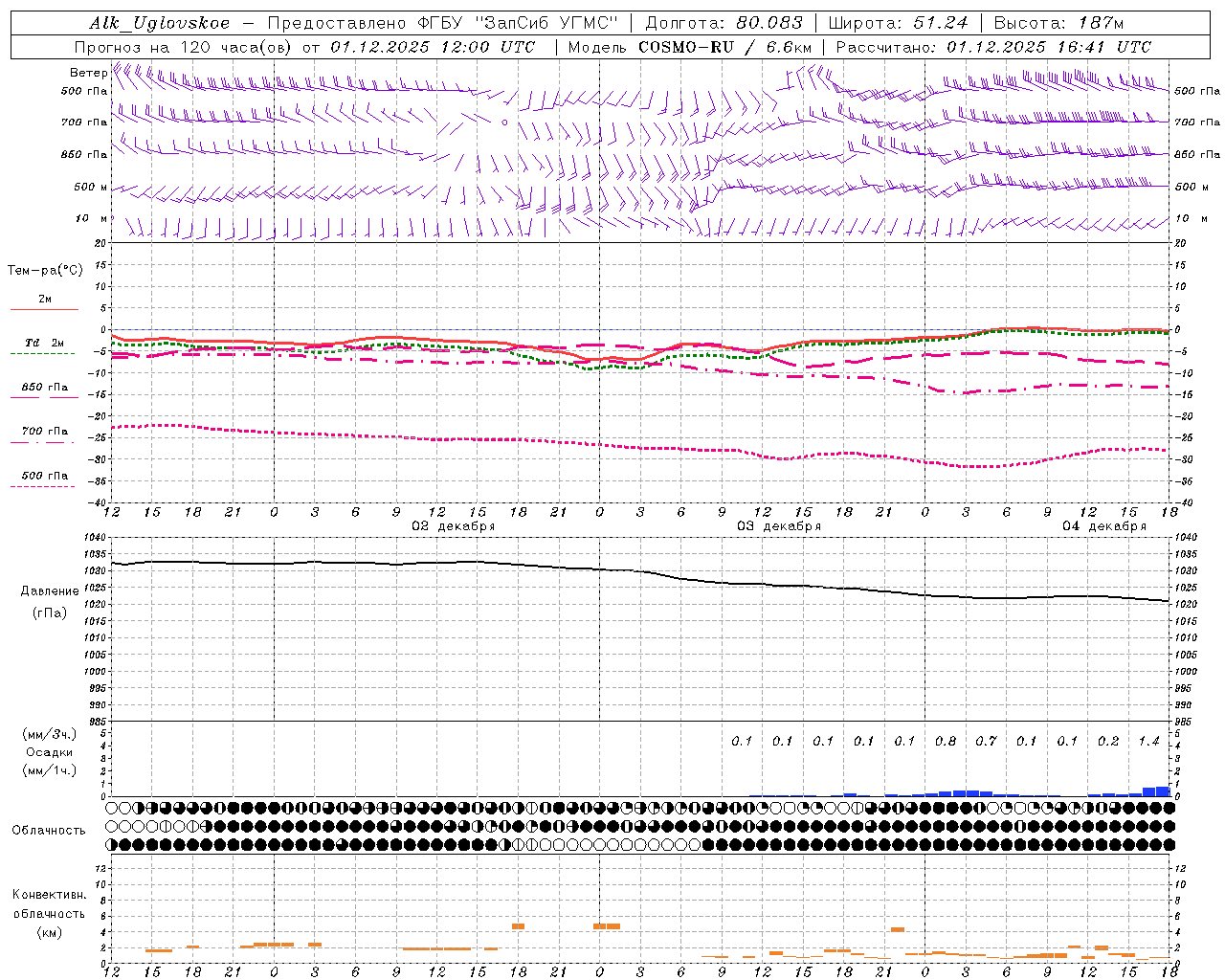
Task: Click the "(км)" convective cloud height unit
Action: (50, 932)
